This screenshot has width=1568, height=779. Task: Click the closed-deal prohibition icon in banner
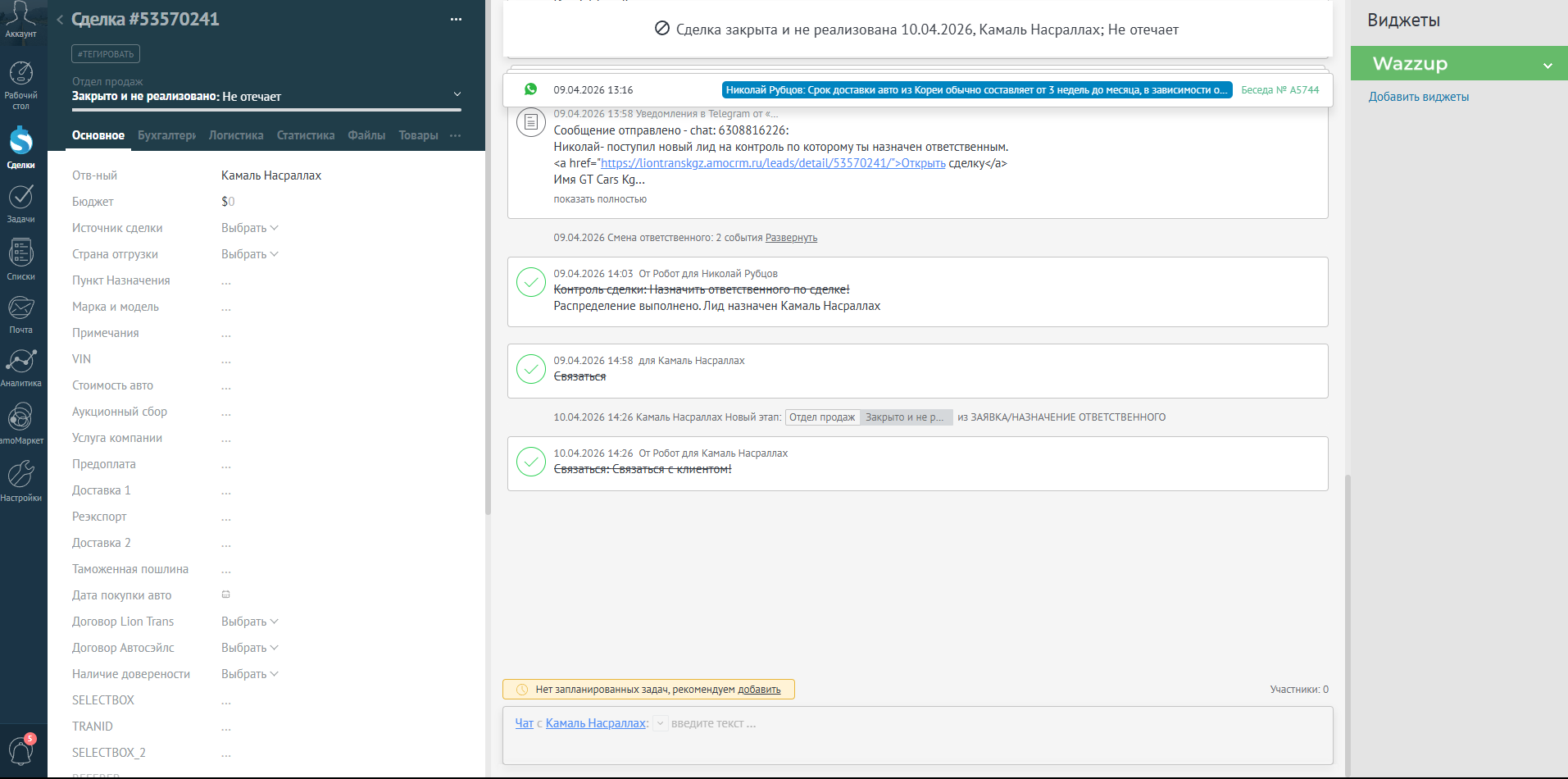pyautogui.click(x=662, y=29)
